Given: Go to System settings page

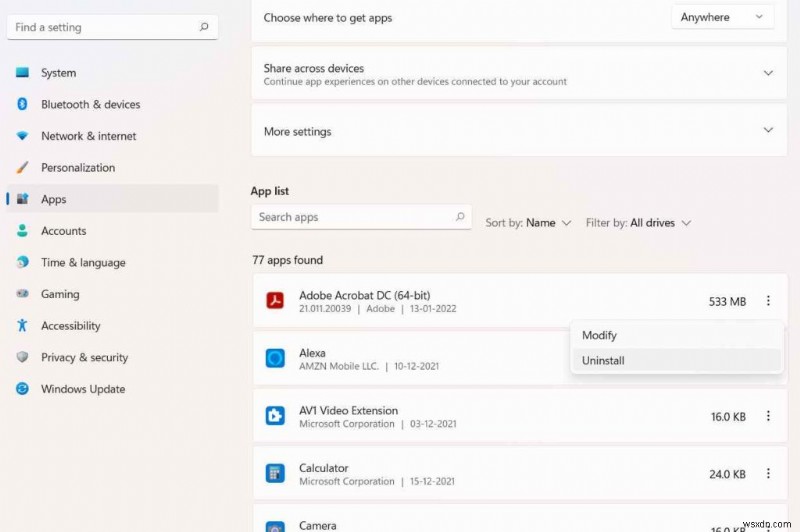Looking at the screenshot, I should click(113, 72).
